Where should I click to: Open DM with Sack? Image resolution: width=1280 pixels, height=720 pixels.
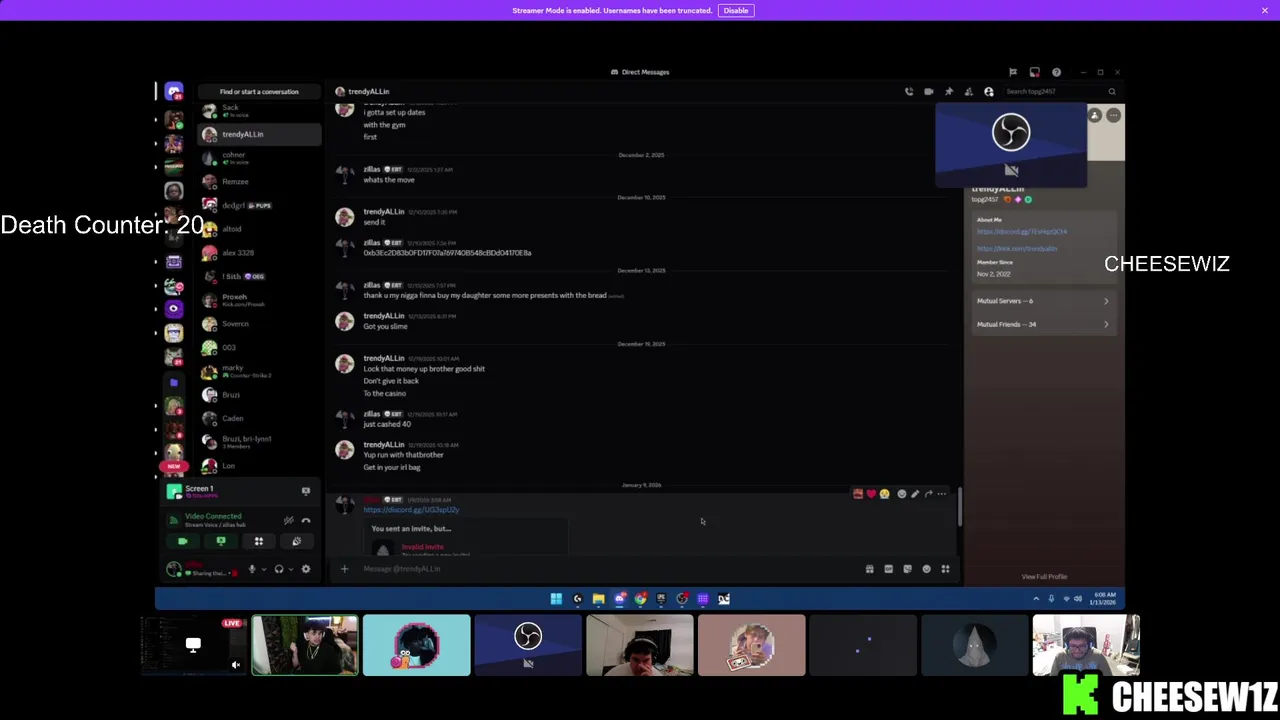pyautogui.click(x=259, y=110)
